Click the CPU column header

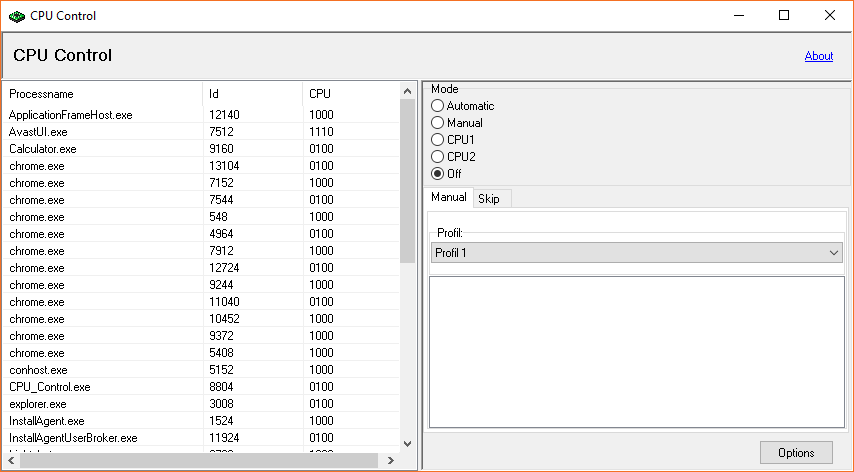350,94
